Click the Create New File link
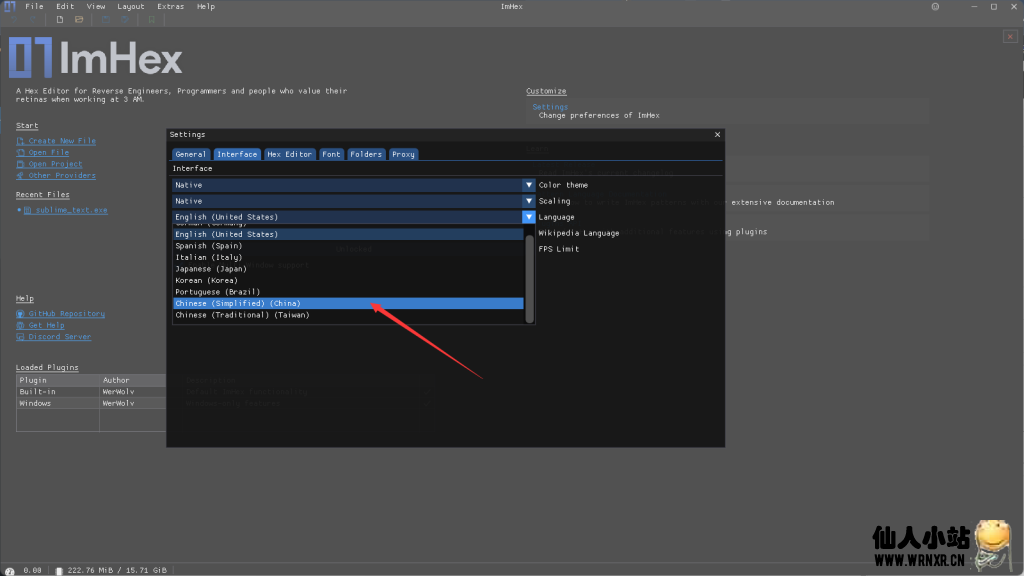This screenshot has height=576, width=1024. 62,141
